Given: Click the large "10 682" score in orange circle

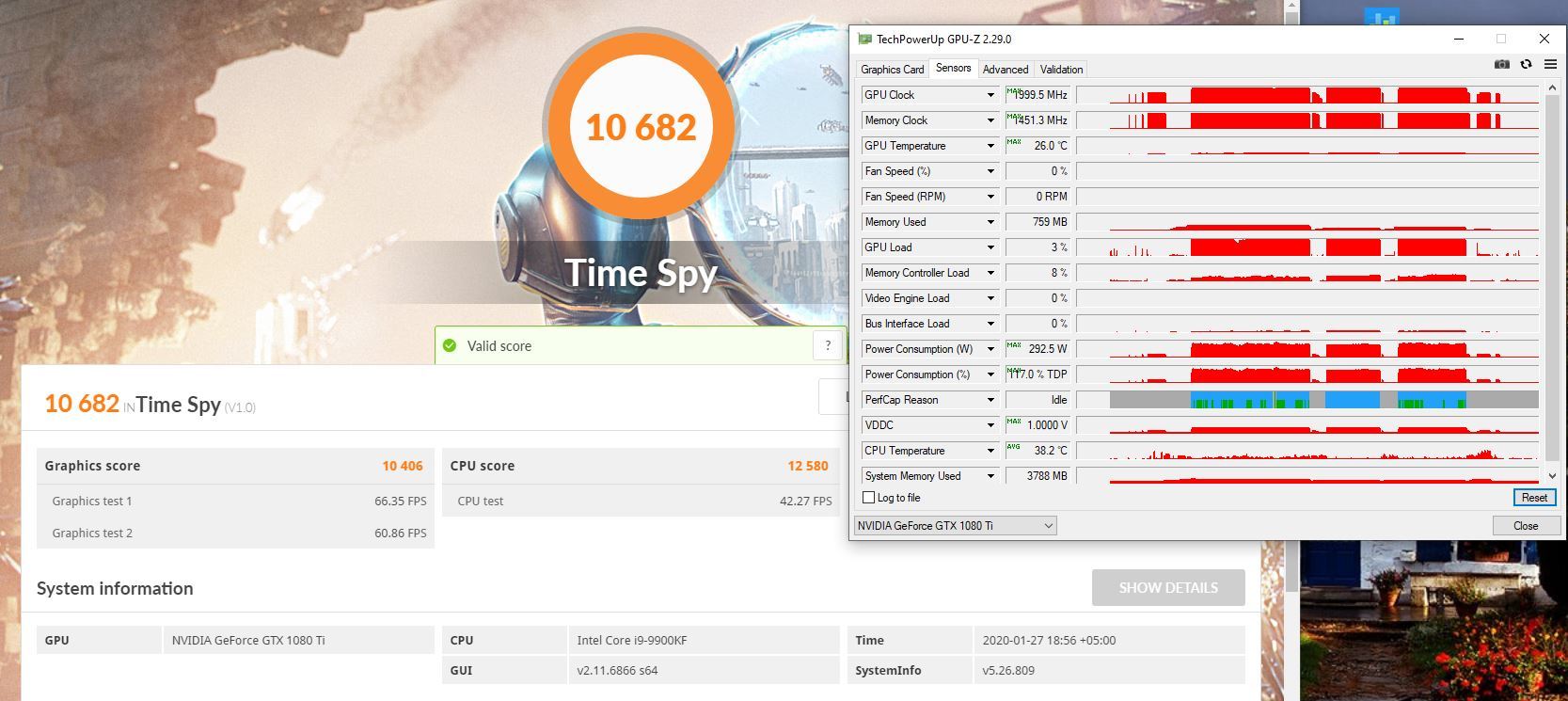Looking at the screenshot, I should pos(641,127).
